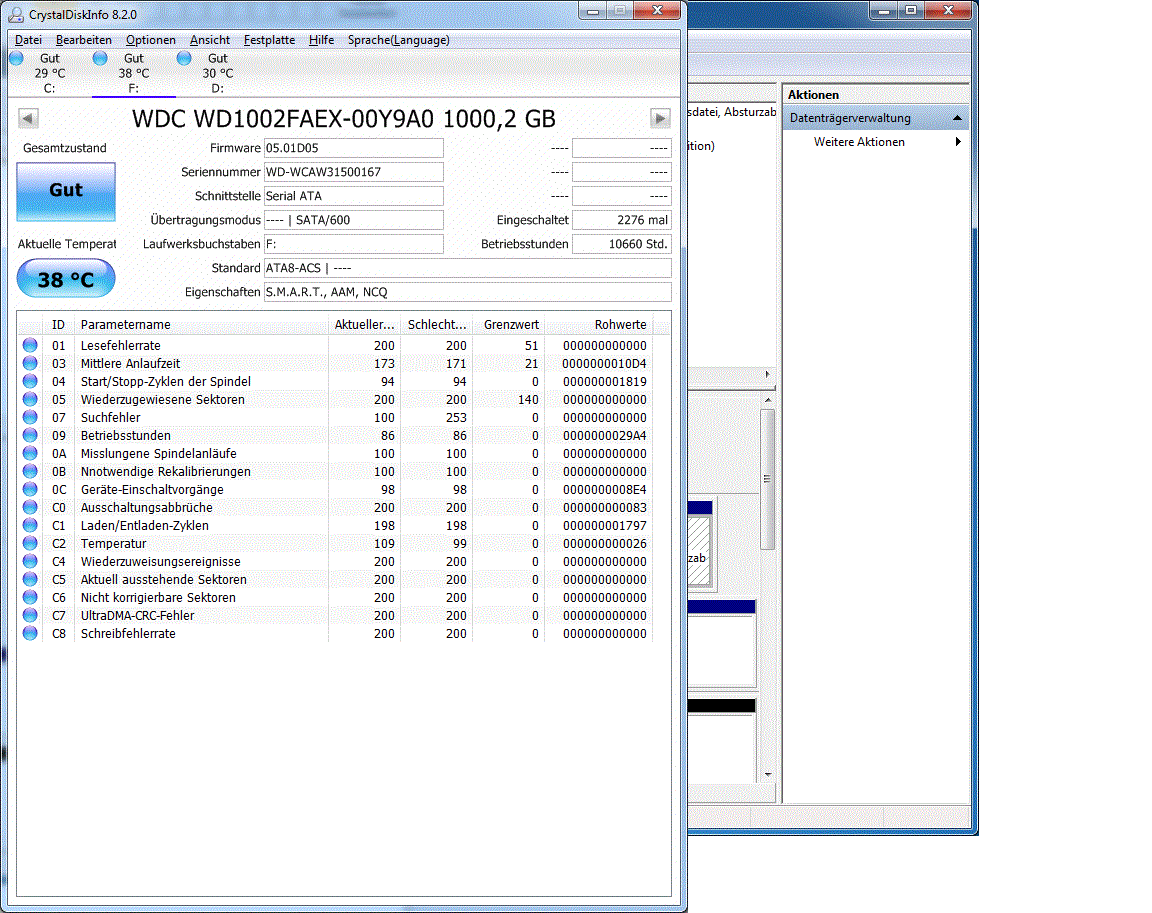Click small right scroll arrow in background window
This screenshot has height=913, width=1152.
coord(768,375)
